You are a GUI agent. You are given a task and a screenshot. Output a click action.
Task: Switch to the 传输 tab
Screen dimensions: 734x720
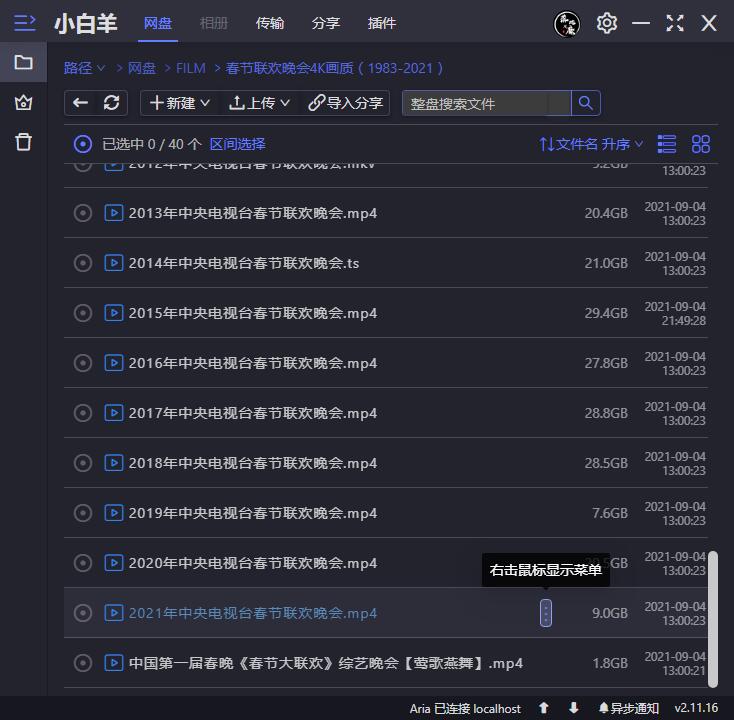tap(270, 23)
